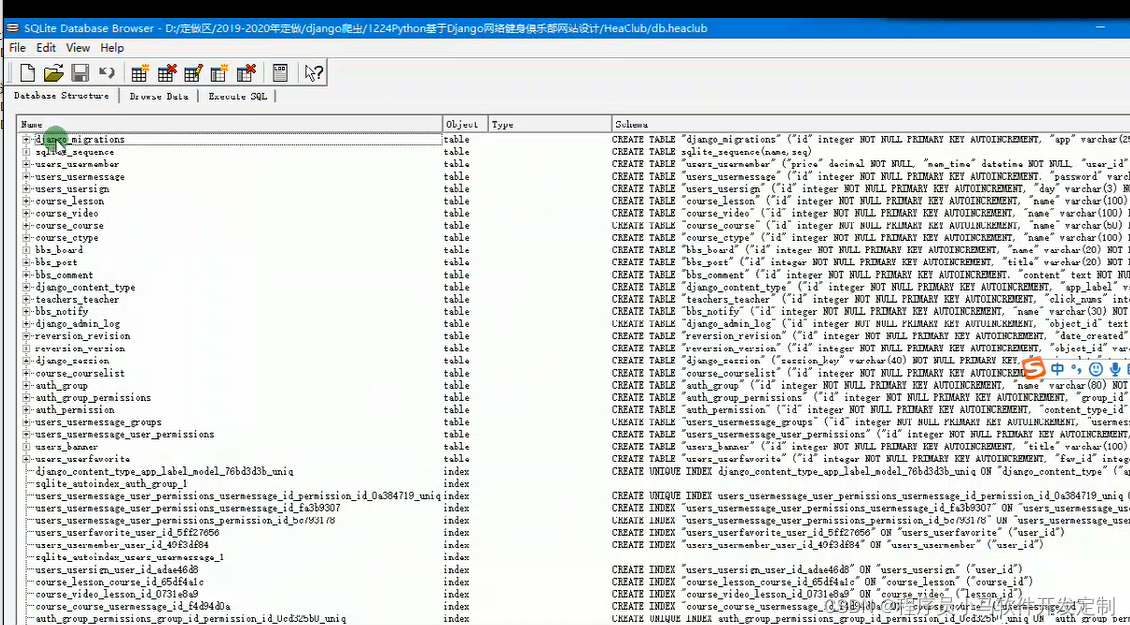The height and width of the screenshot is (625, 1130).
Task: Open the Edit menu
Action: 46,48
